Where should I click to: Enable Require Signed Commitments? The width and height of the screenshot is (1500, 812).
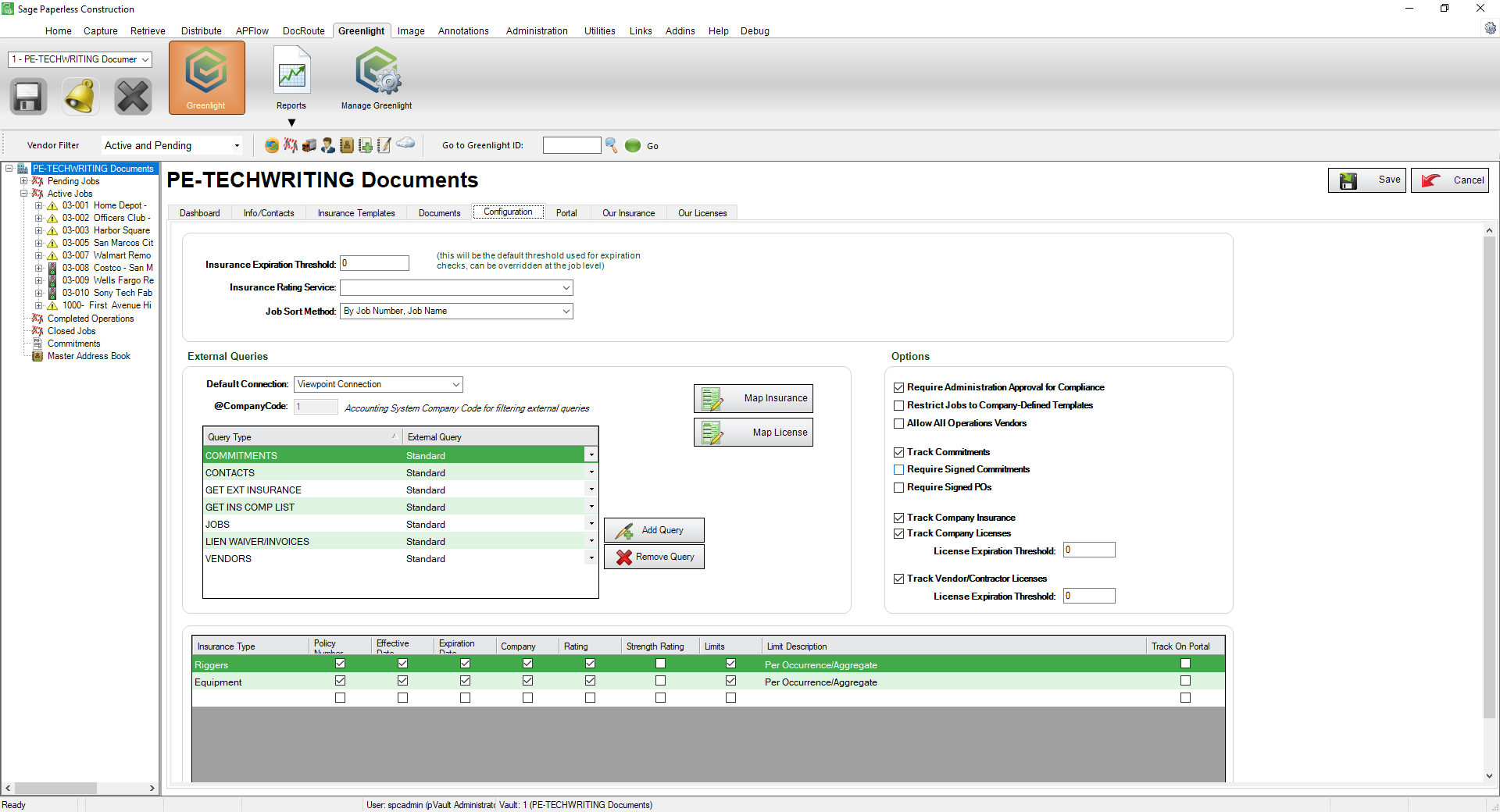pos(898,469)
